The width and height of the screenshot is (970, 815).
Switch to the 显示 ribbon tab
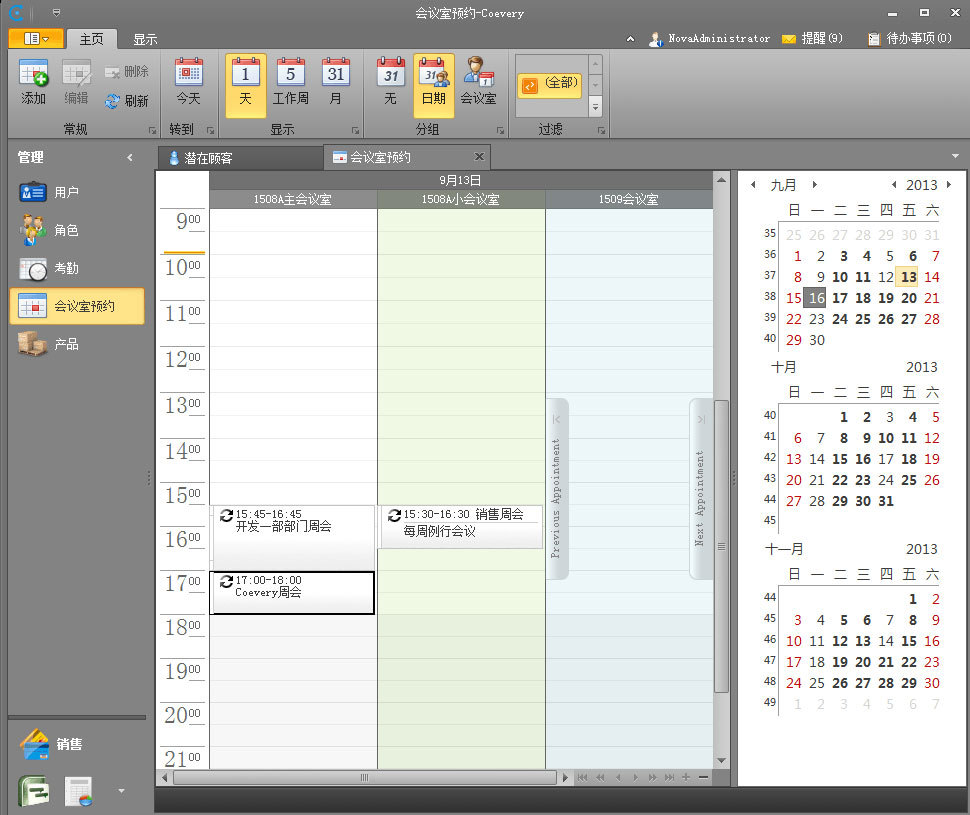tap(145, 39)
